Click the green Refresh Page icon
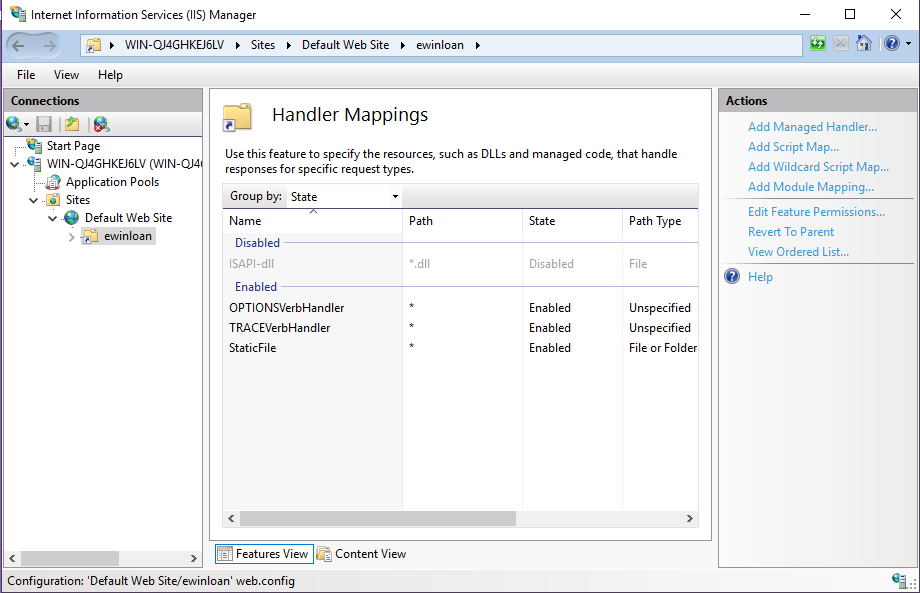Image resolution: width=920 pixels, height=593 pixels. click(x=818, y=43)
